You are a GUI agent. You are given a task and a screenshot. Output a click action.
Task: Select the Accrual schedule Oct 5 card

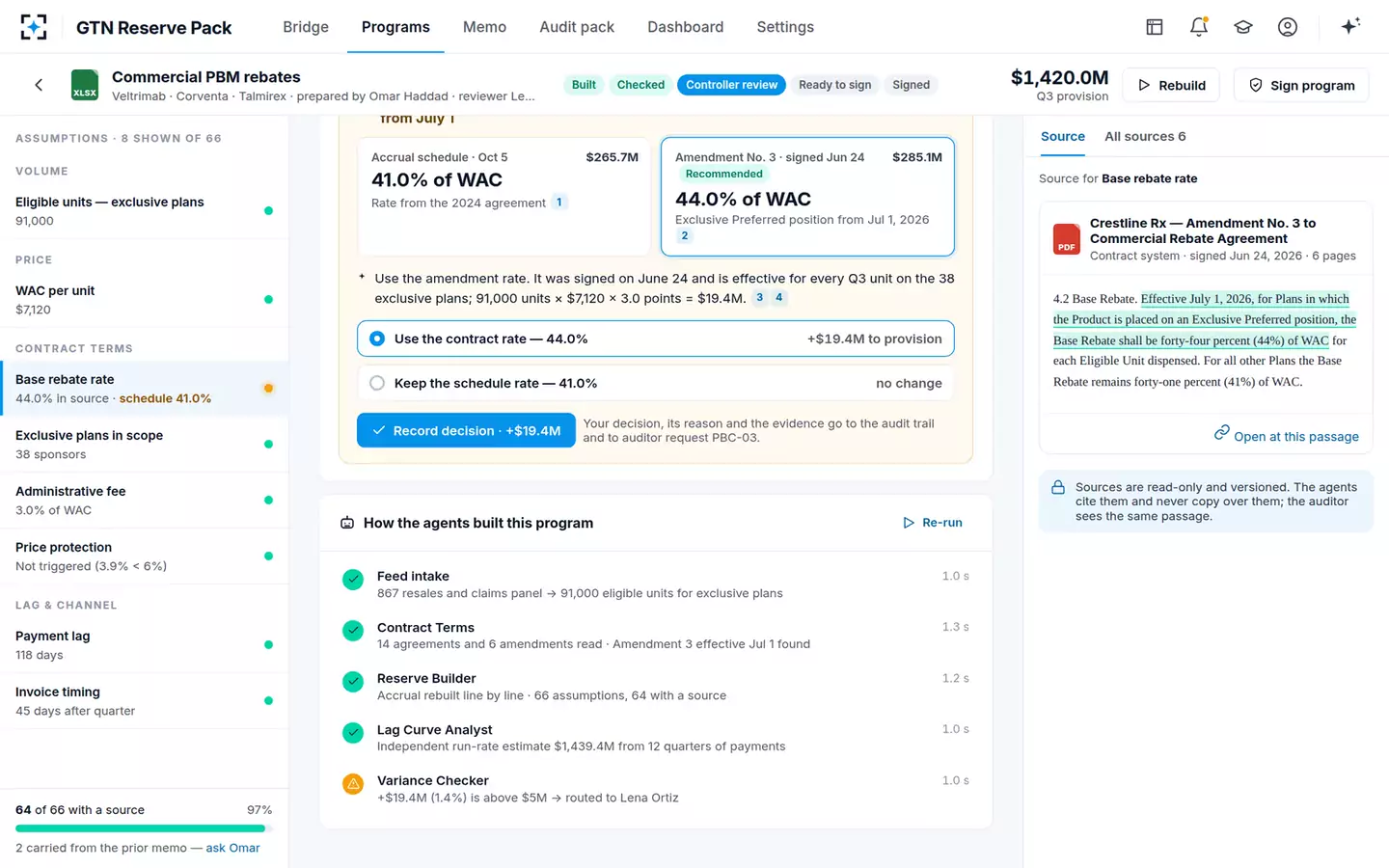pos(504,196)
